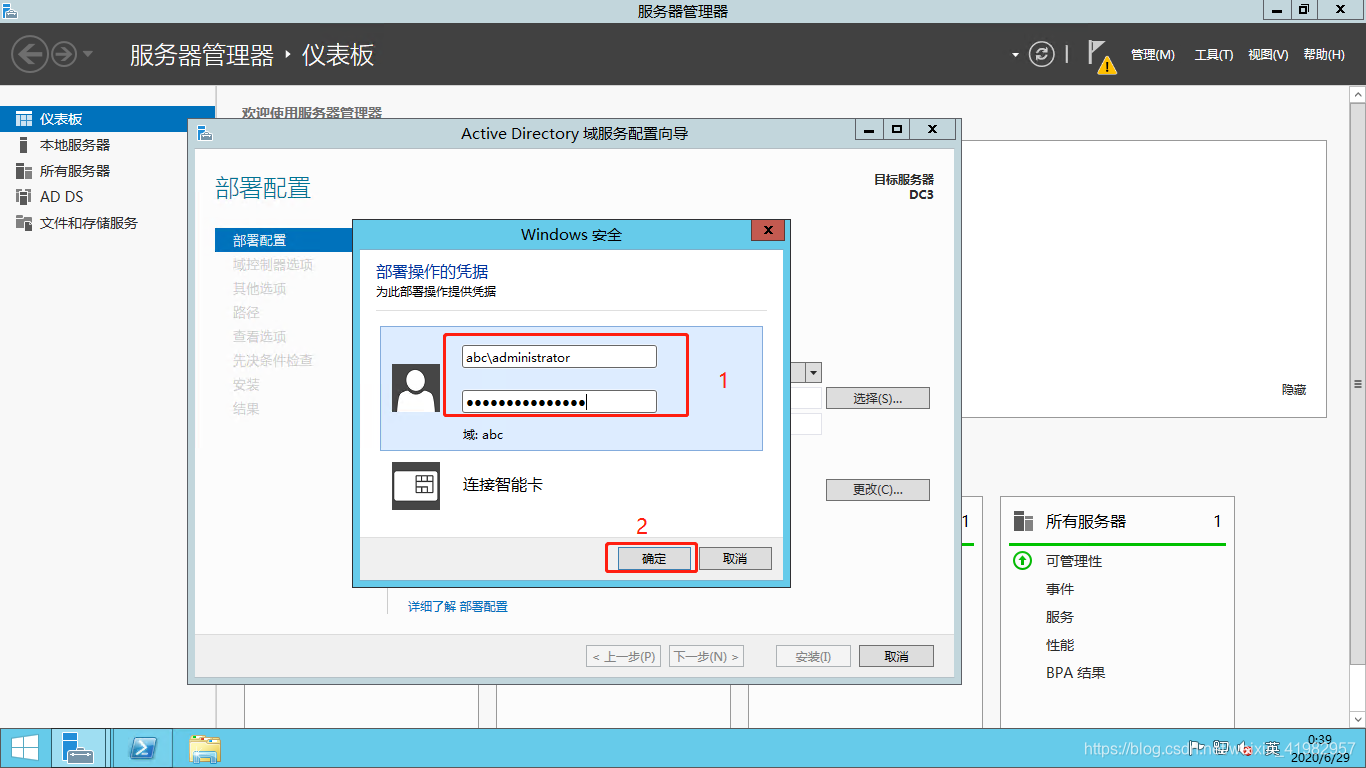Click the Windows Start button
The height and width of the screenshot is (768, 1366).
pos(25,748)
